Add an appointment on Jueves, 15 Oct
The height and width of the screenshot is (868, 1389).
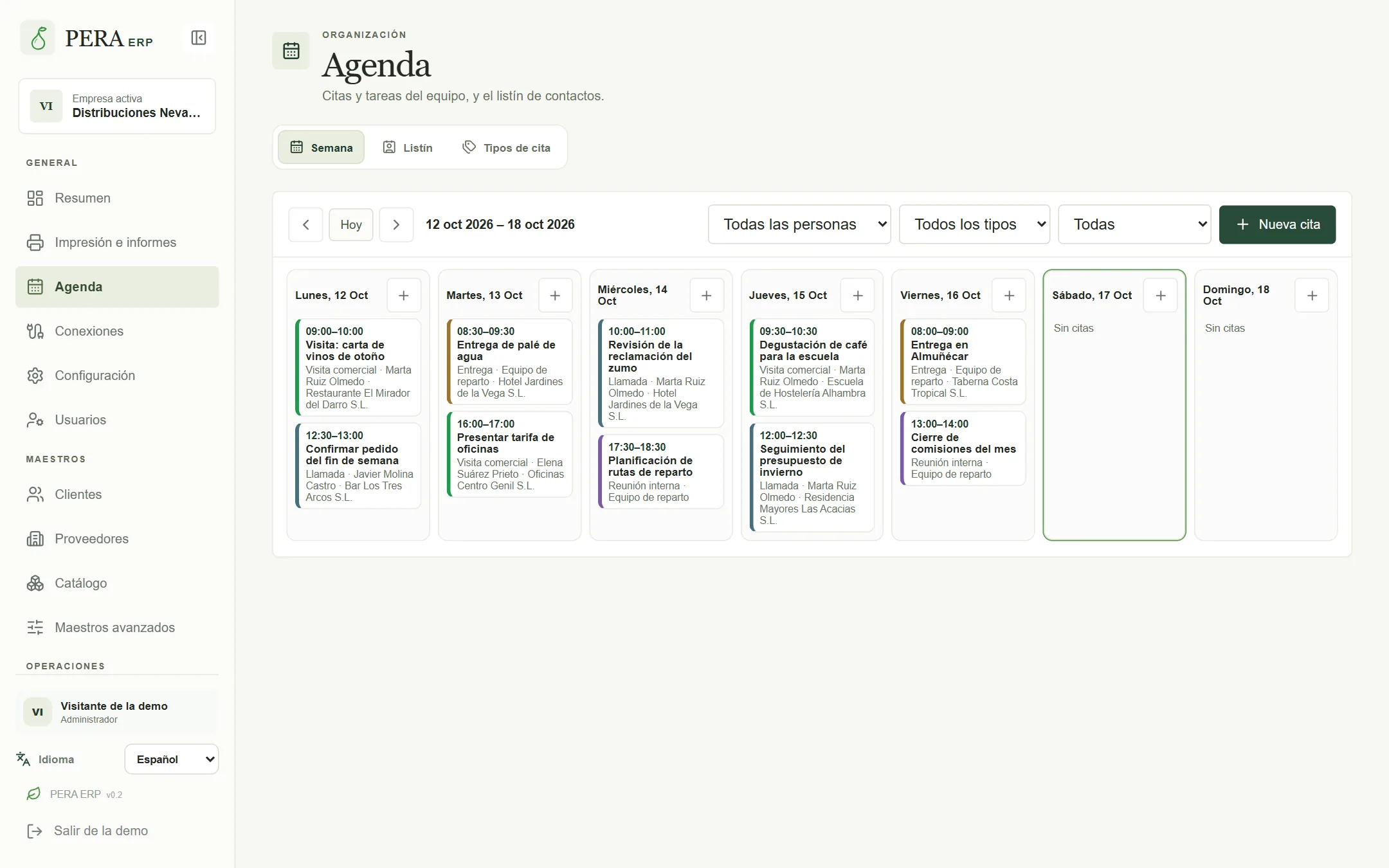coord(858,295)
